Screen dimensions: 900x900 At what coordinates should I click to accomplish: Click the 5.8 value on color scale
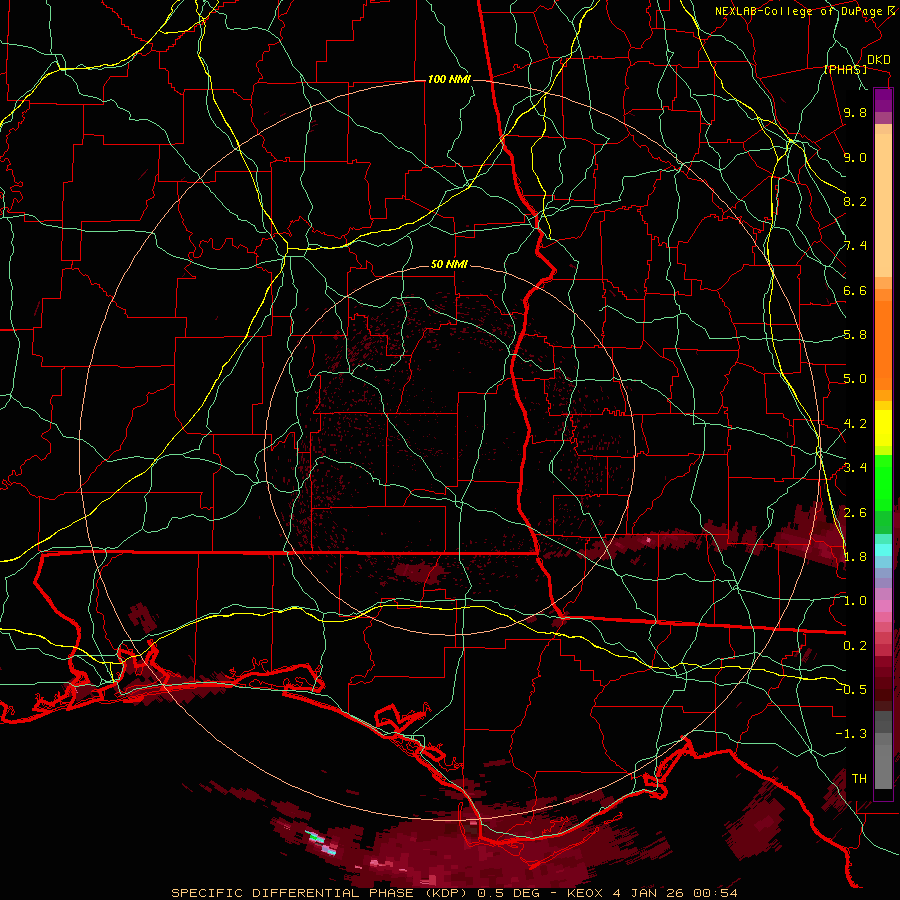[x=855, y=335]
